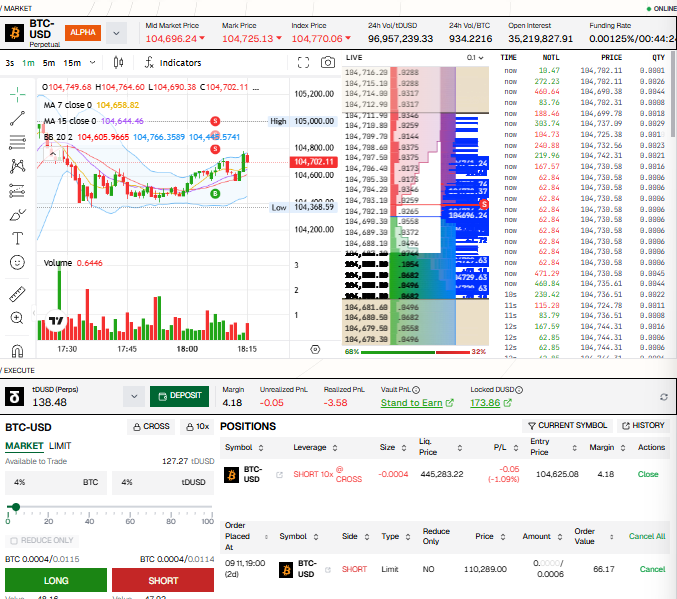Screen dimensions: 677x599
Task: Click order book bid price 104,681.60
Action: pos(366,307)
